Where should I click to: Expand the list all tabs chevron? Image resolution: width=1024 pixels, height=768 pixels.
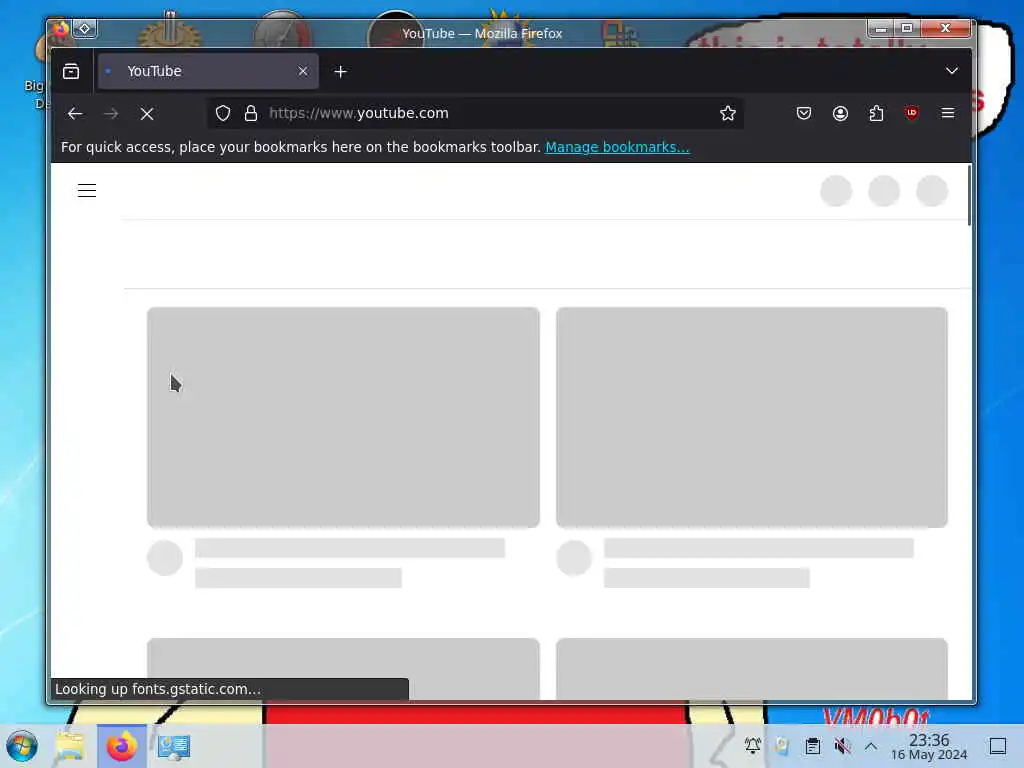point(952,71)
